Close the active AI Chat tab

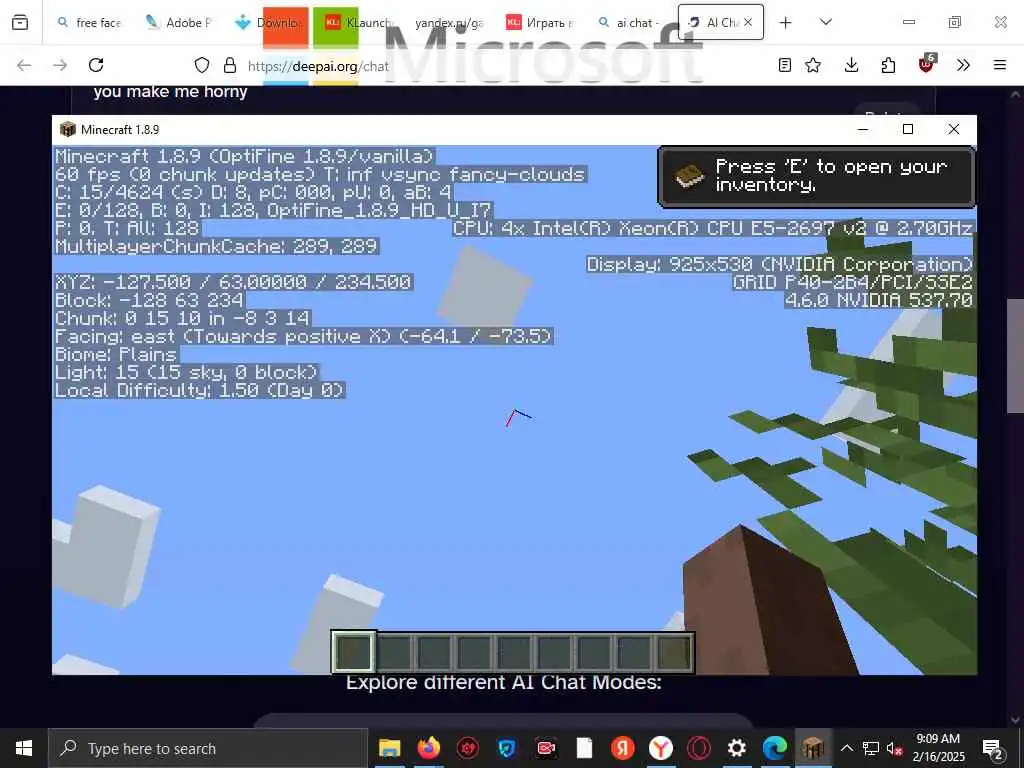point(748,22)
